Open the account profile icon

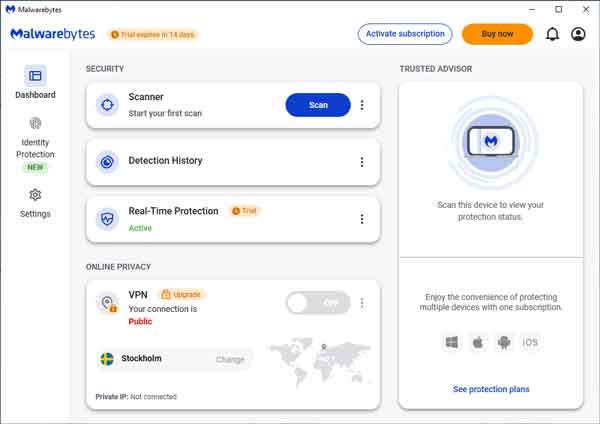click(x=578, y=34)
